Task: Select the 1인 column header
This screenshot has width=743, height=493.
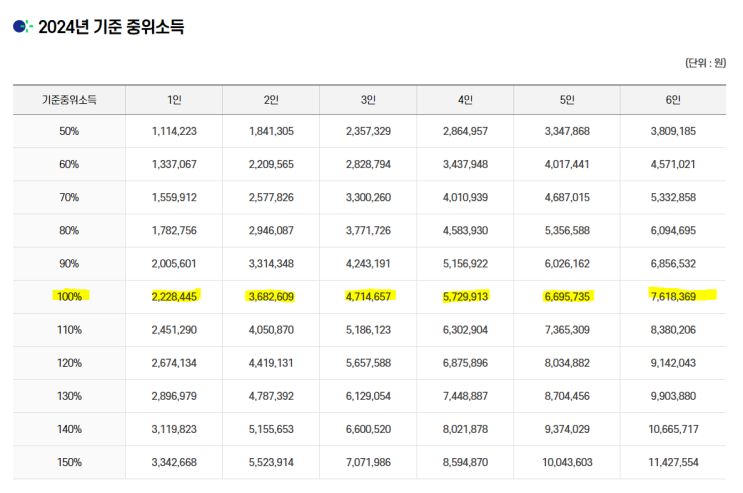Action: click(174, 100)
